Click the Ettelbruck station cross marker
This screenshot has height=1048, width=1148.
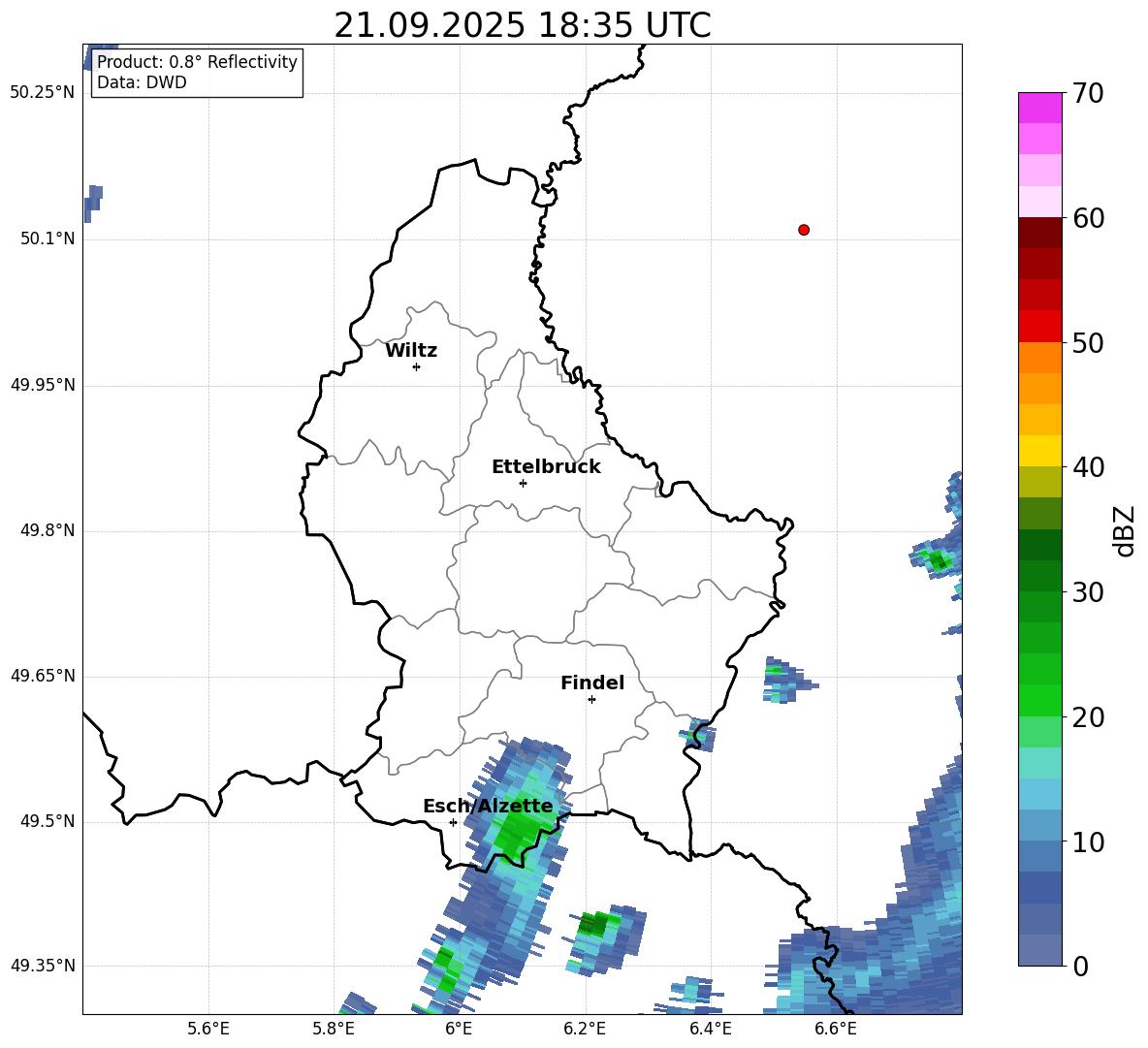click(x=523, y=483)
